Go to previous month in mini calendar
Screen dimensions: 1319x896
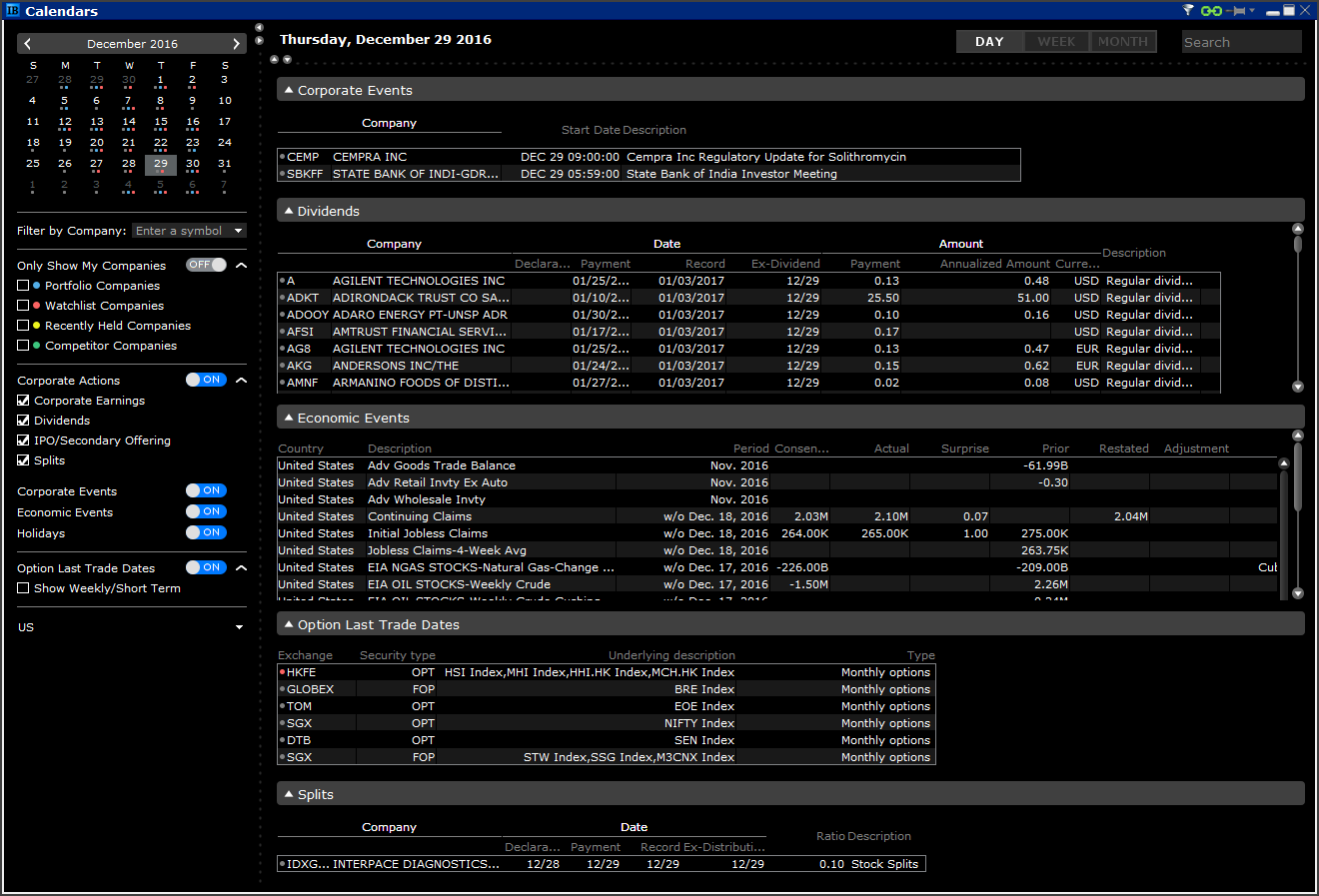pos(28,44)
